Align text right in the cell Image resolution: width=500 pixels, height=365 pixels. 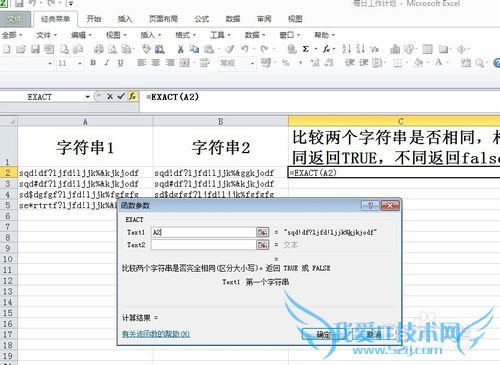(x=170, y=63)
